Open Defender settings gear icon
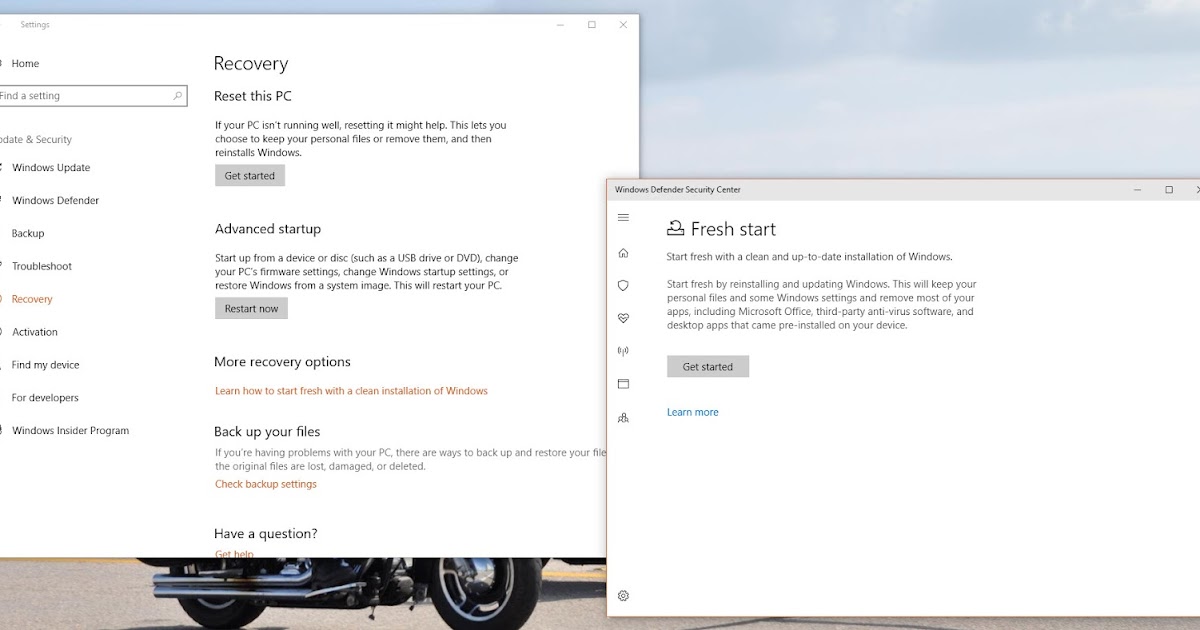This screenshot has height=630, width=1200. [x=623, y=596]
